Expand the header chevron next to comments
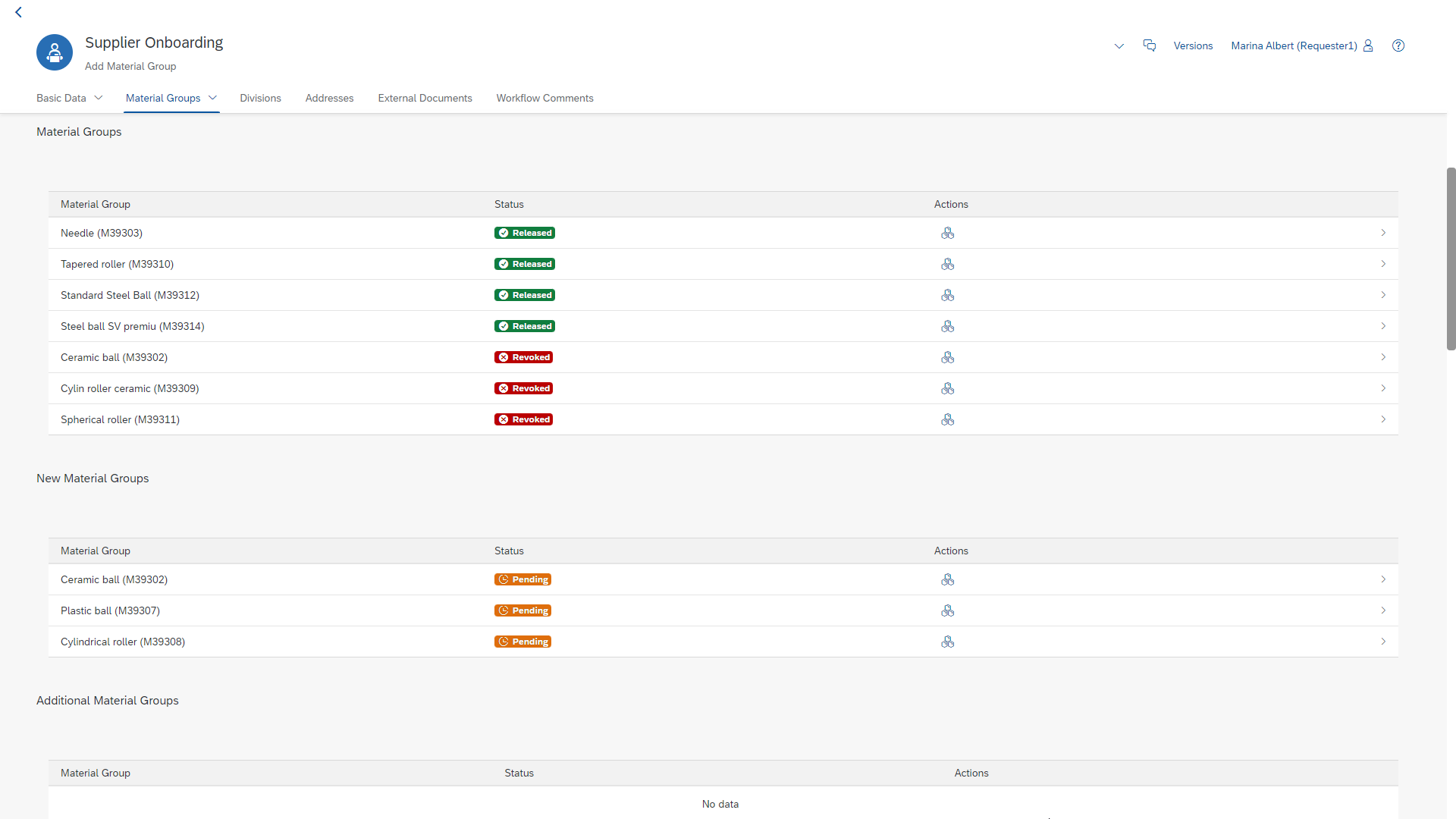 click(1119, 45)
